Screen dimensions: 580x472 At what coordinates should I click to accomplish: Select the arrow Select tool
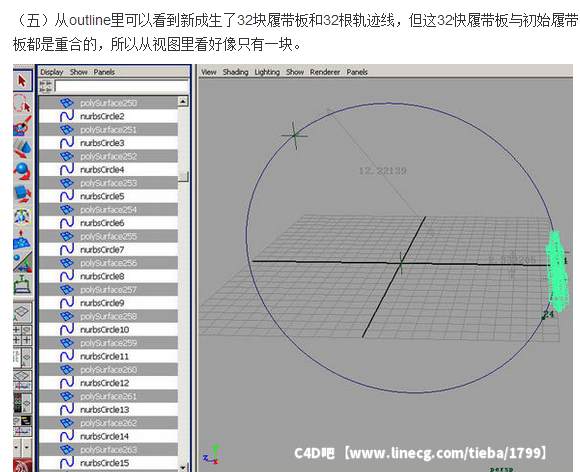coord(22,81)
